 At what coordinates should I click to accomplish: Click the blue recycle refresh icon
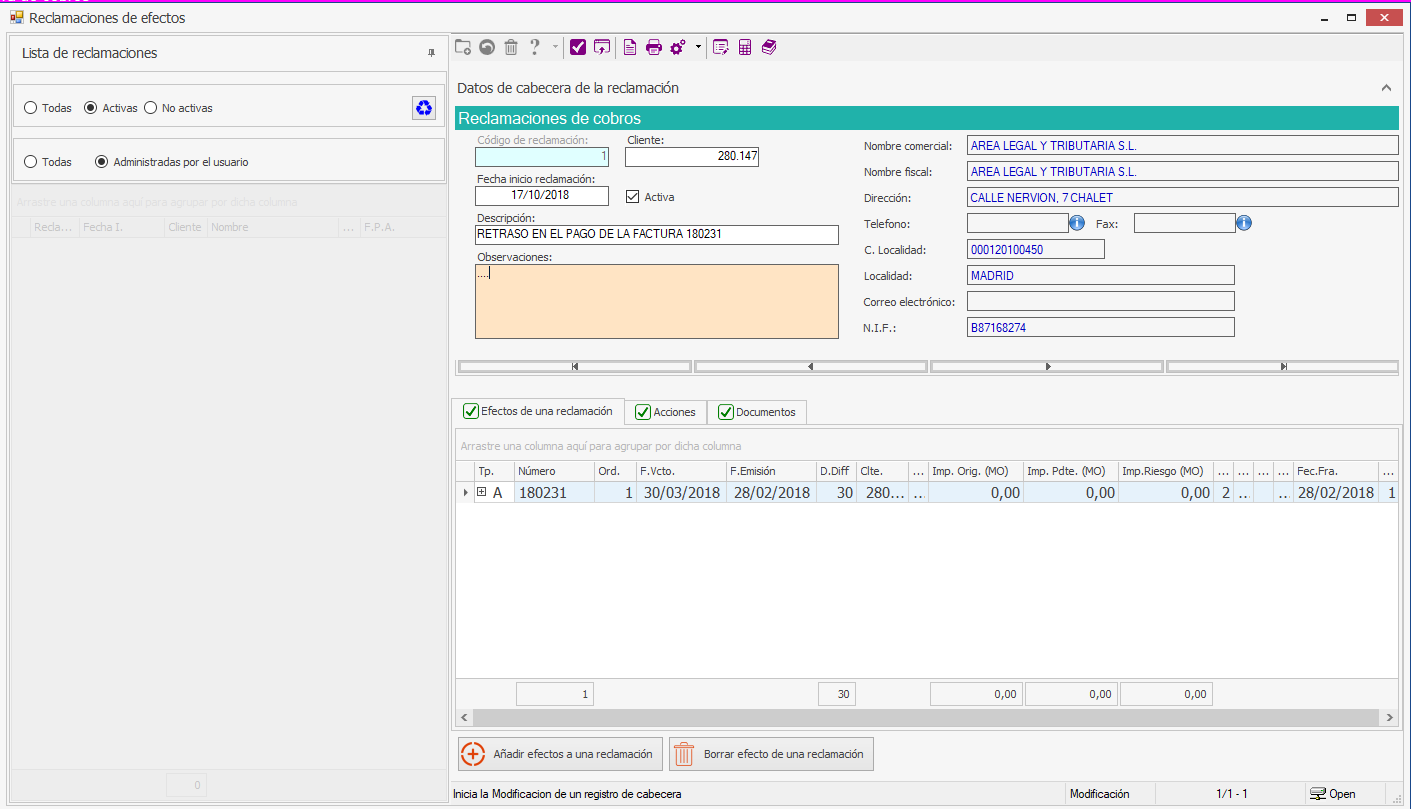[424, 108]
